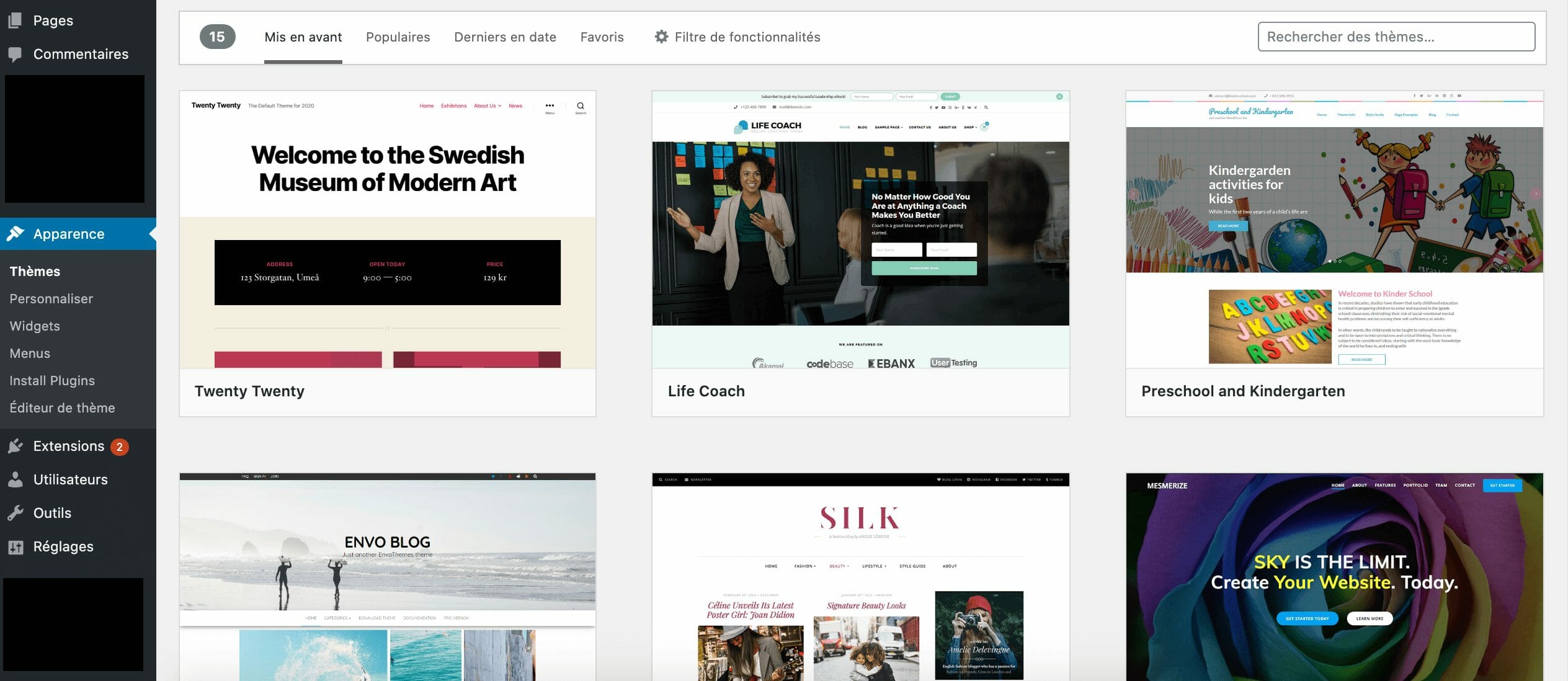The height and width of the screenshot is (681, 1568).
Task: Switch to the Populaires tab
Action: (398, 37)
